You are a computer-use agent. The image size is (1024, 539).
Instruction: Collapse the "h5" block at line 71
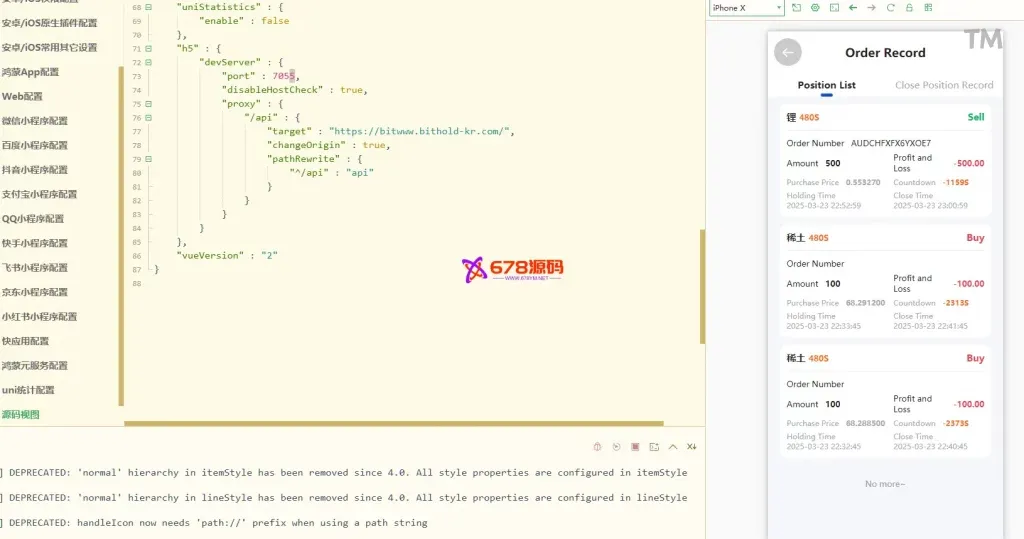(148, 48)
